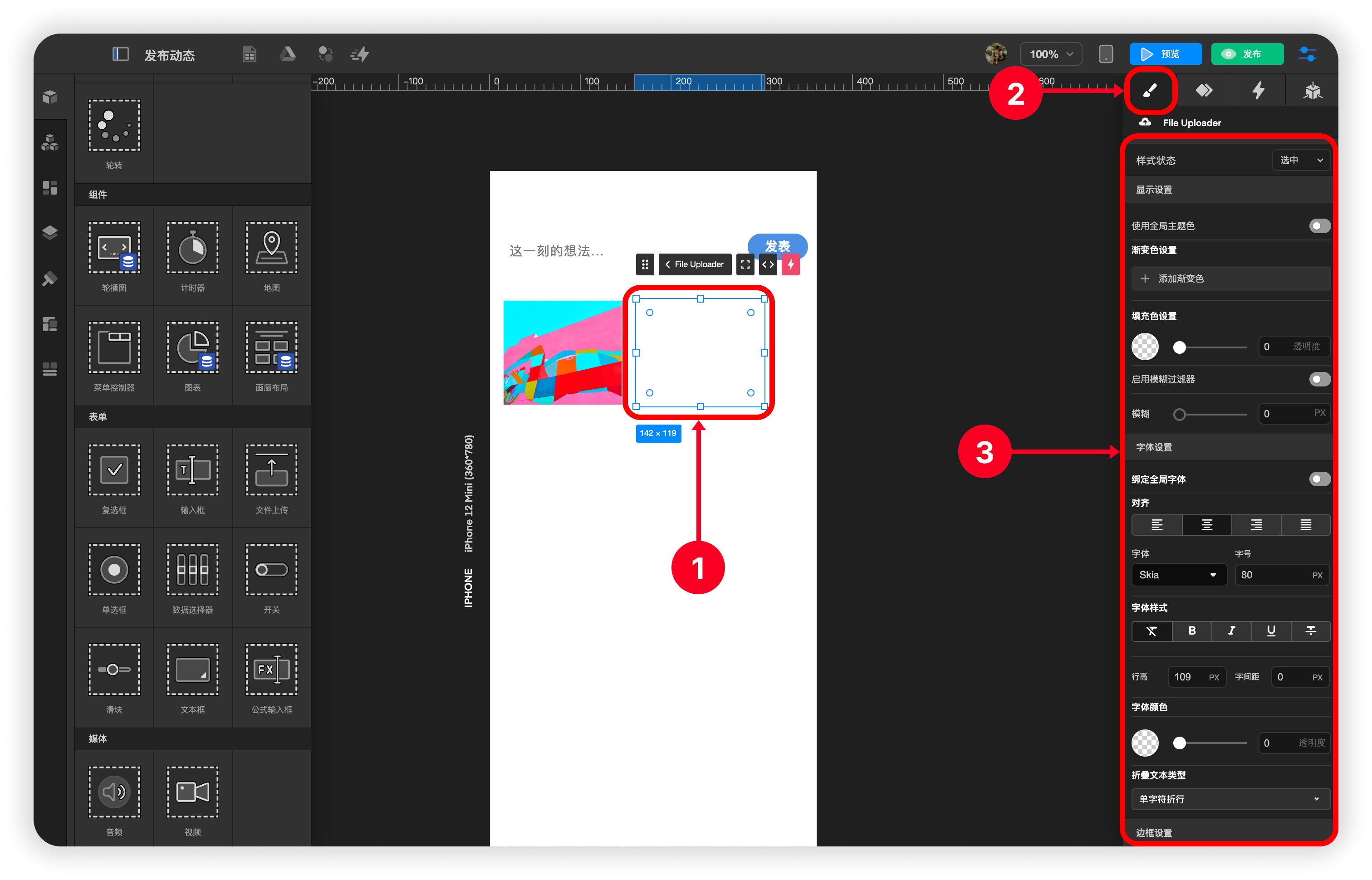Open the lightning events tab

[x=1258, y=90]
